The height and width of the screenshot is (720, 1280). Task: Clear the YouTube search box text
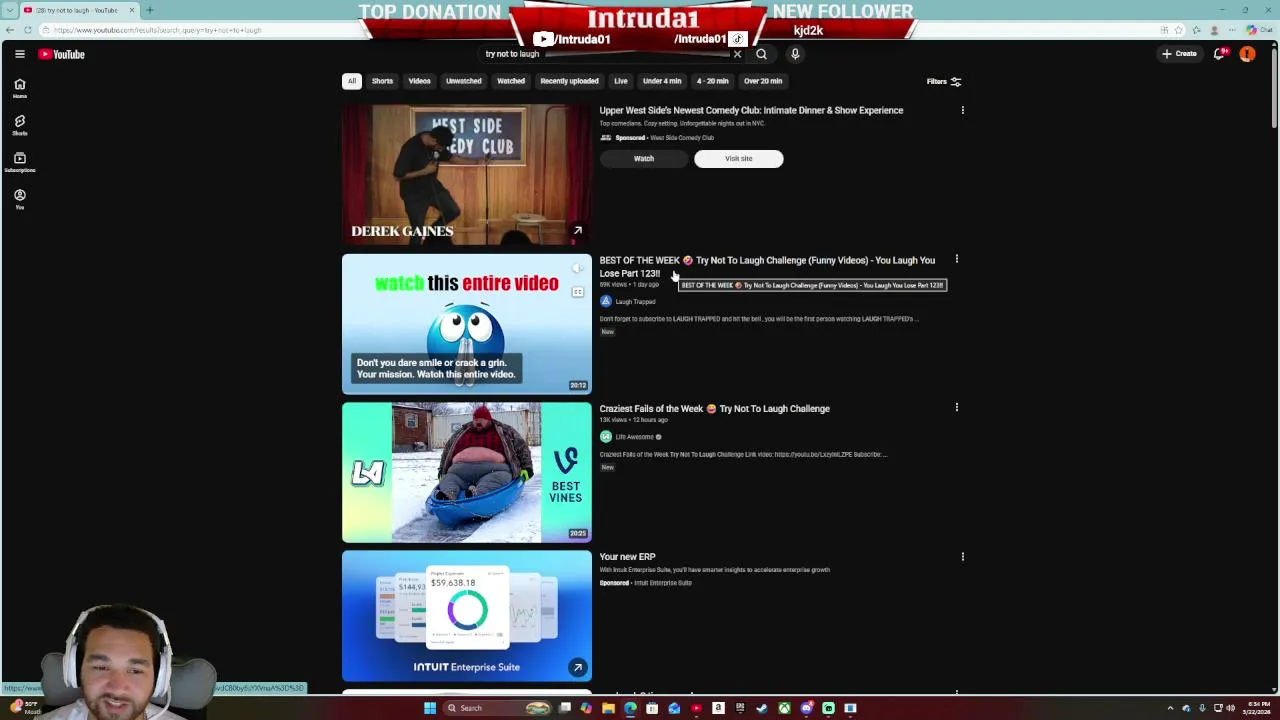point(737,54)
